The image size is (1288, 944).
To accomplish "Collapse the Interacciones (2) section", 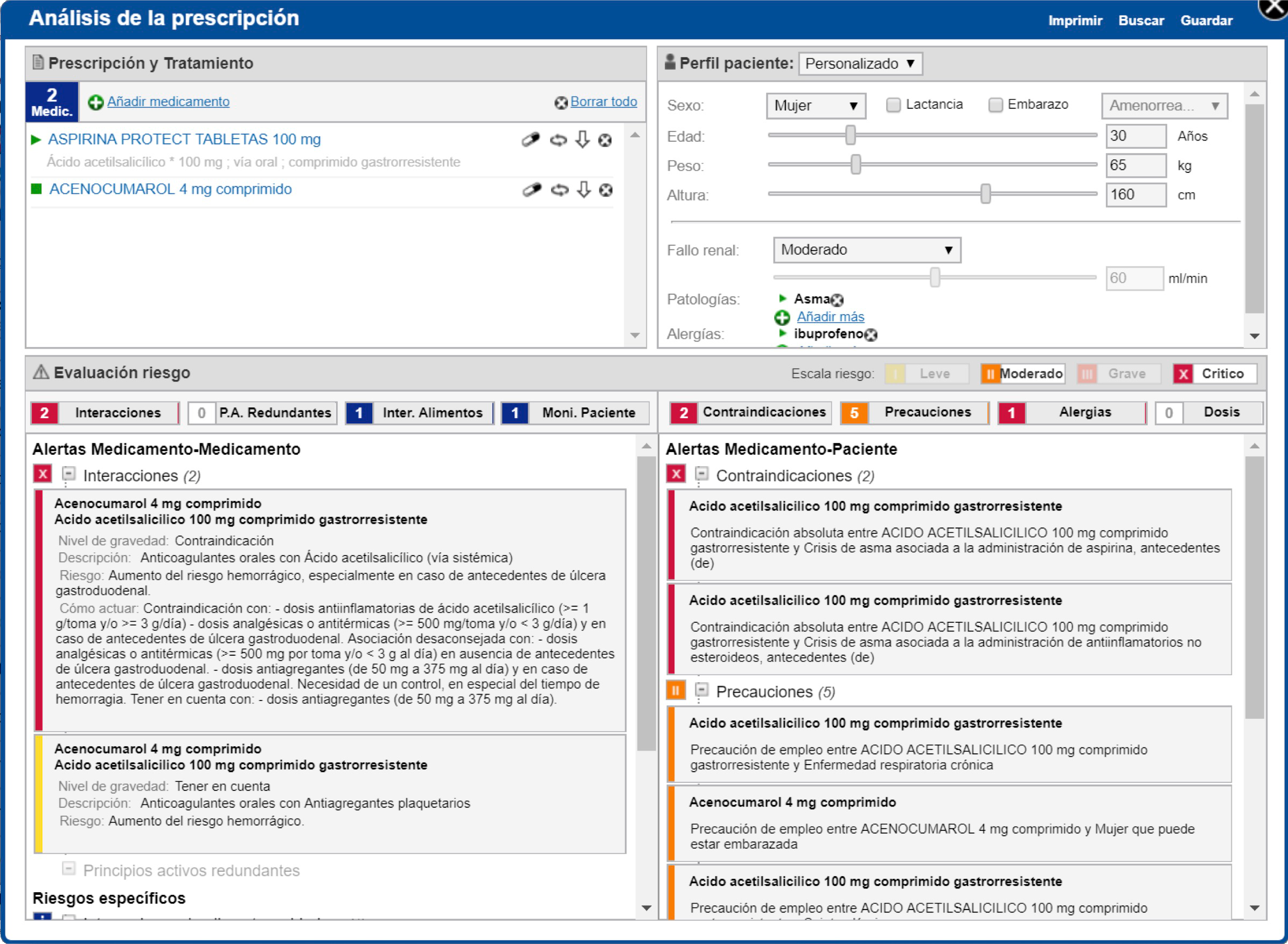I will click(x=68, y=474).
